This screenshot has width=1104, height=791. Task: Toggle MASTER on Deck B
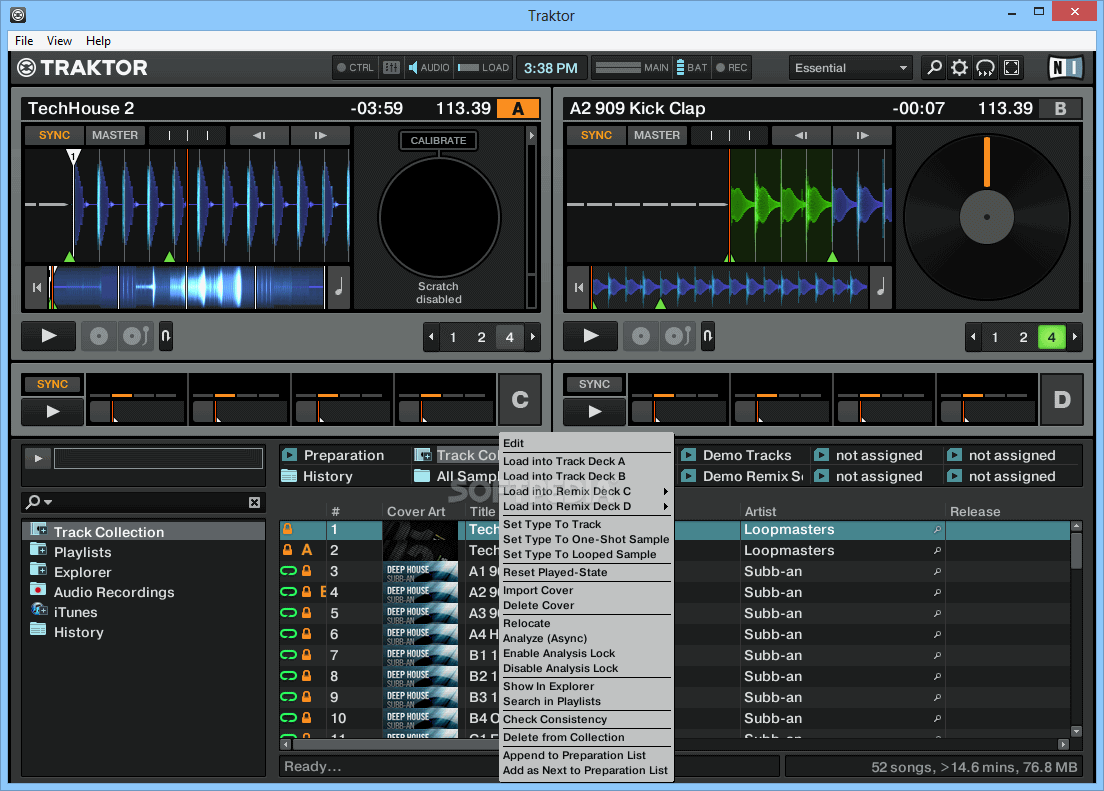pyautogui.click(x=657, y=135)
